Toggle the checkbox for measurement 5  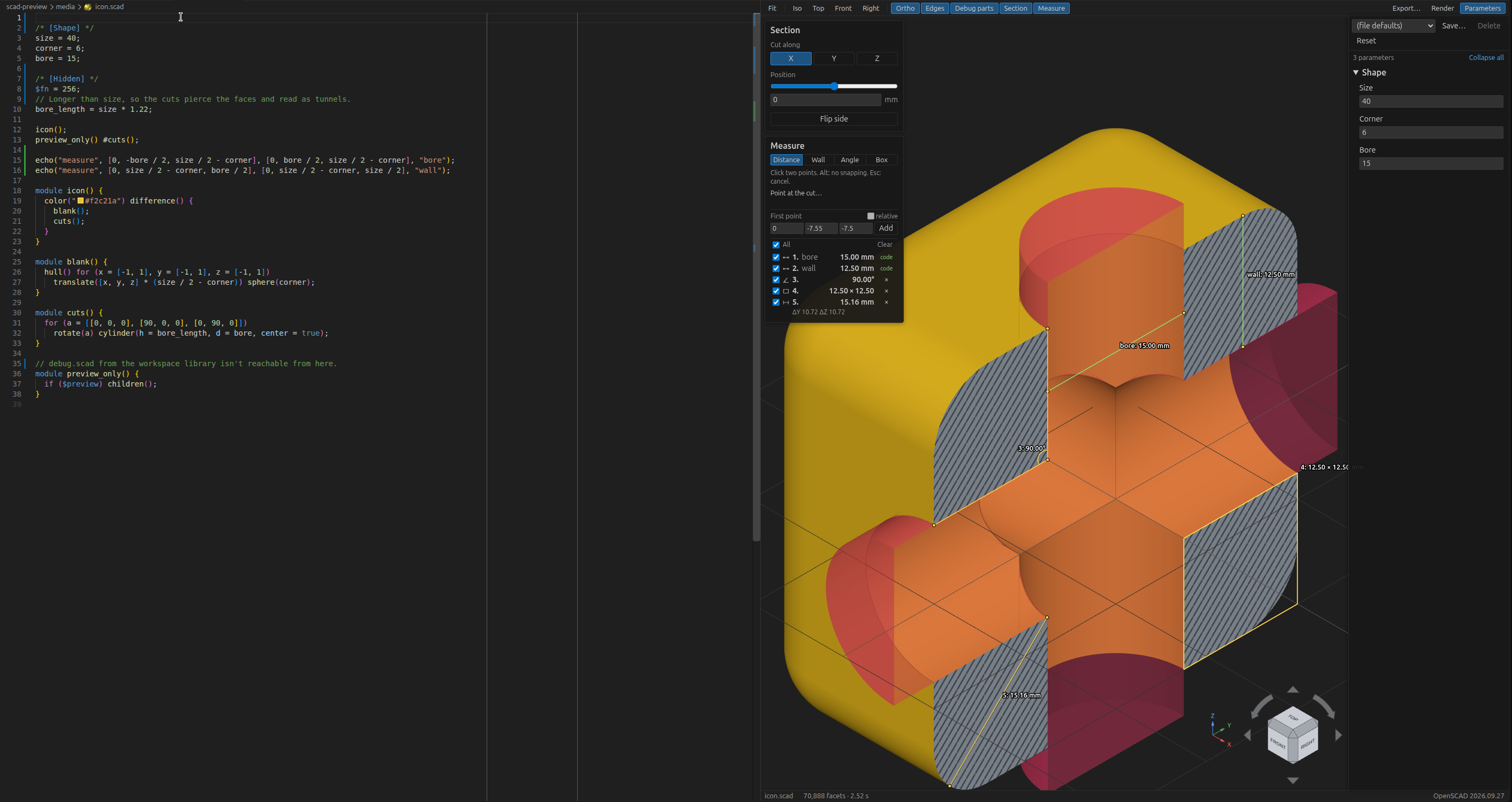[776, 302]
